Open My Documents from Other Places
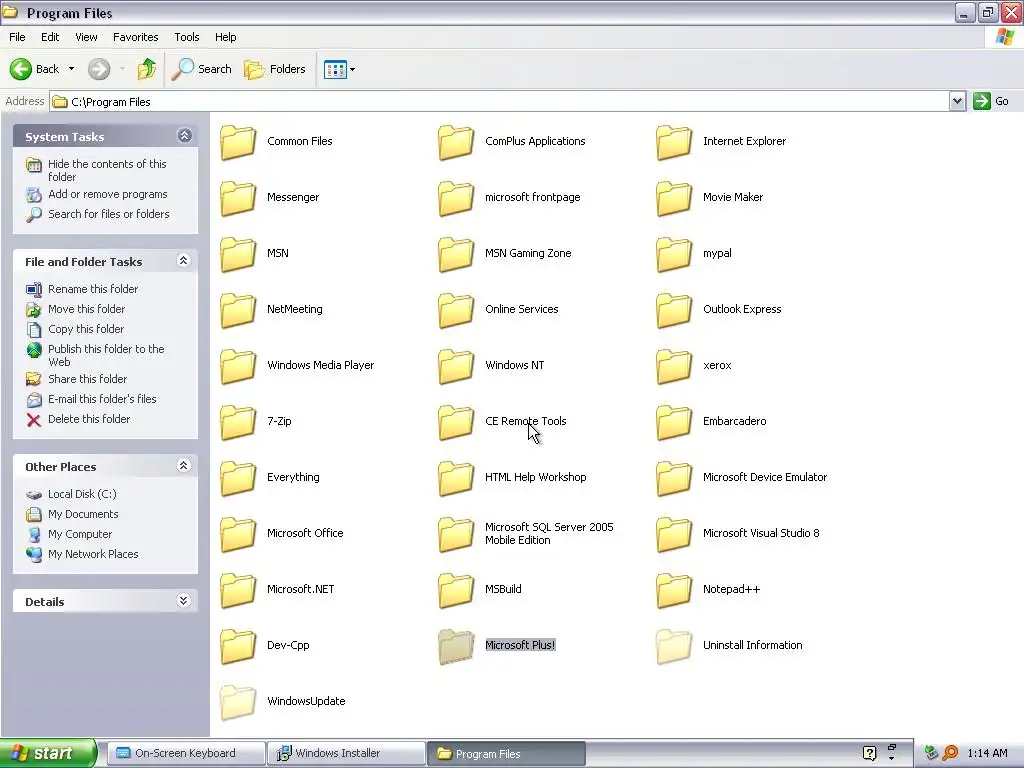Screen dimensions: 1024x768 click(x=83, y=514)
